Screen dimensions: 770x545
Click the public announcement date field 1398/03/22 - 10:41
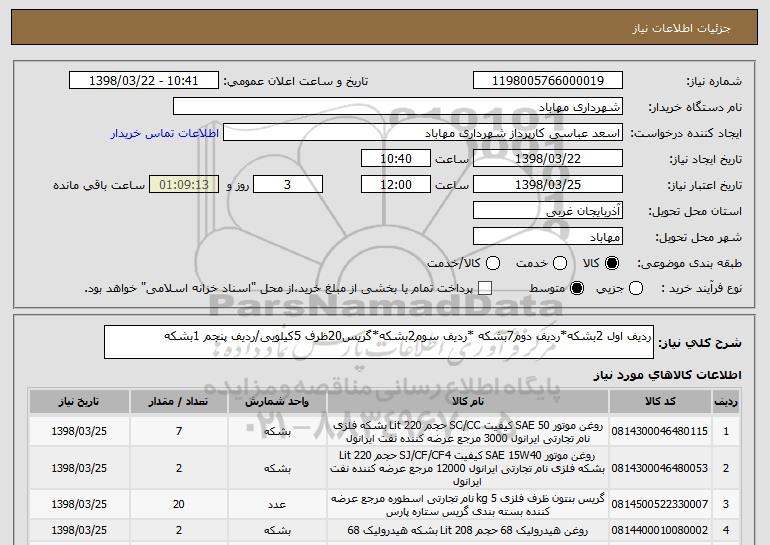(144, 81)
